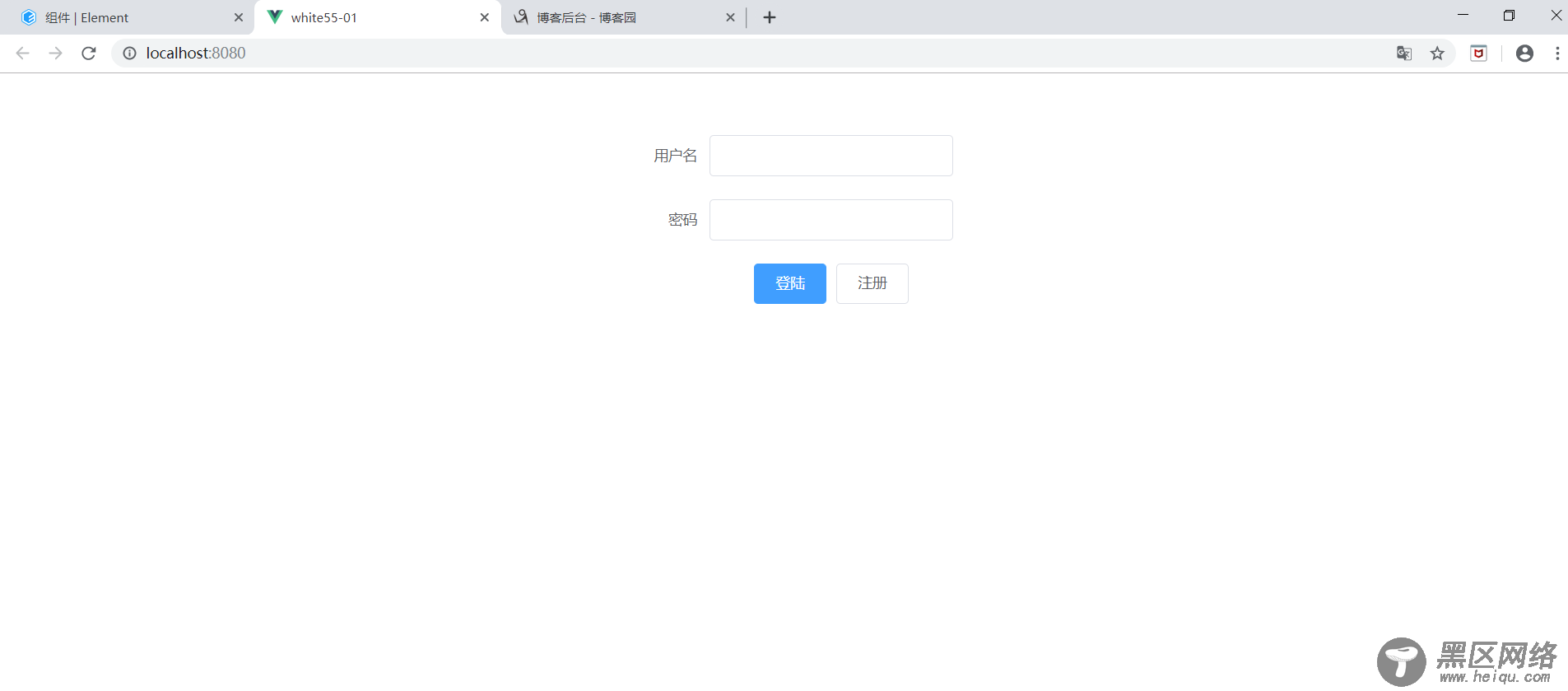The image size is (1568, 691).
Task: Click the blue 登陆 button
Action: (x=790, y=283)
